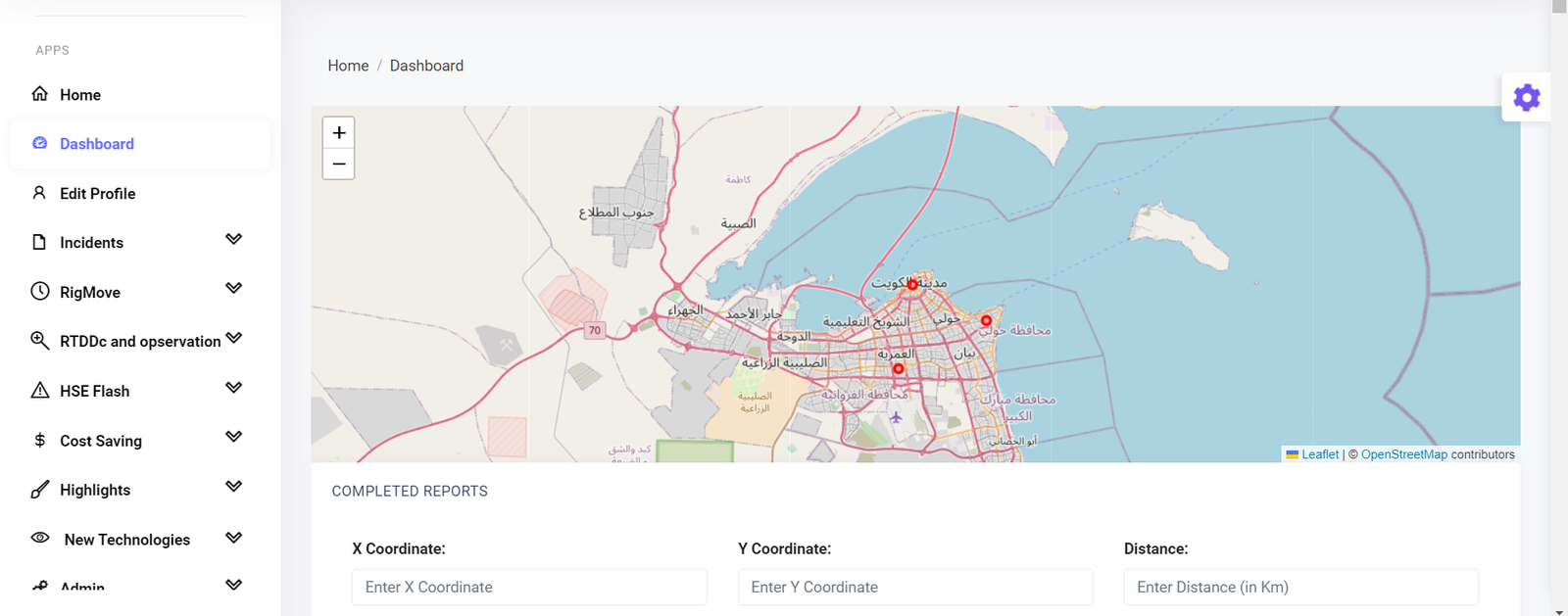Expand the Incidents submenu chevron
The height and width of the screenshot is (616, 1568).
point(233,239)
